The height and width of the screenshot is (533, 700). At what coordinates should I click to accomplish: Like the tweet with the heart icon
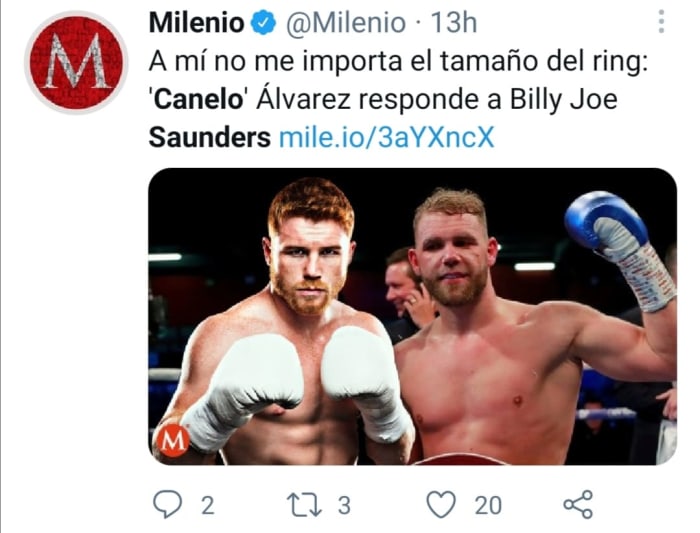440,505
